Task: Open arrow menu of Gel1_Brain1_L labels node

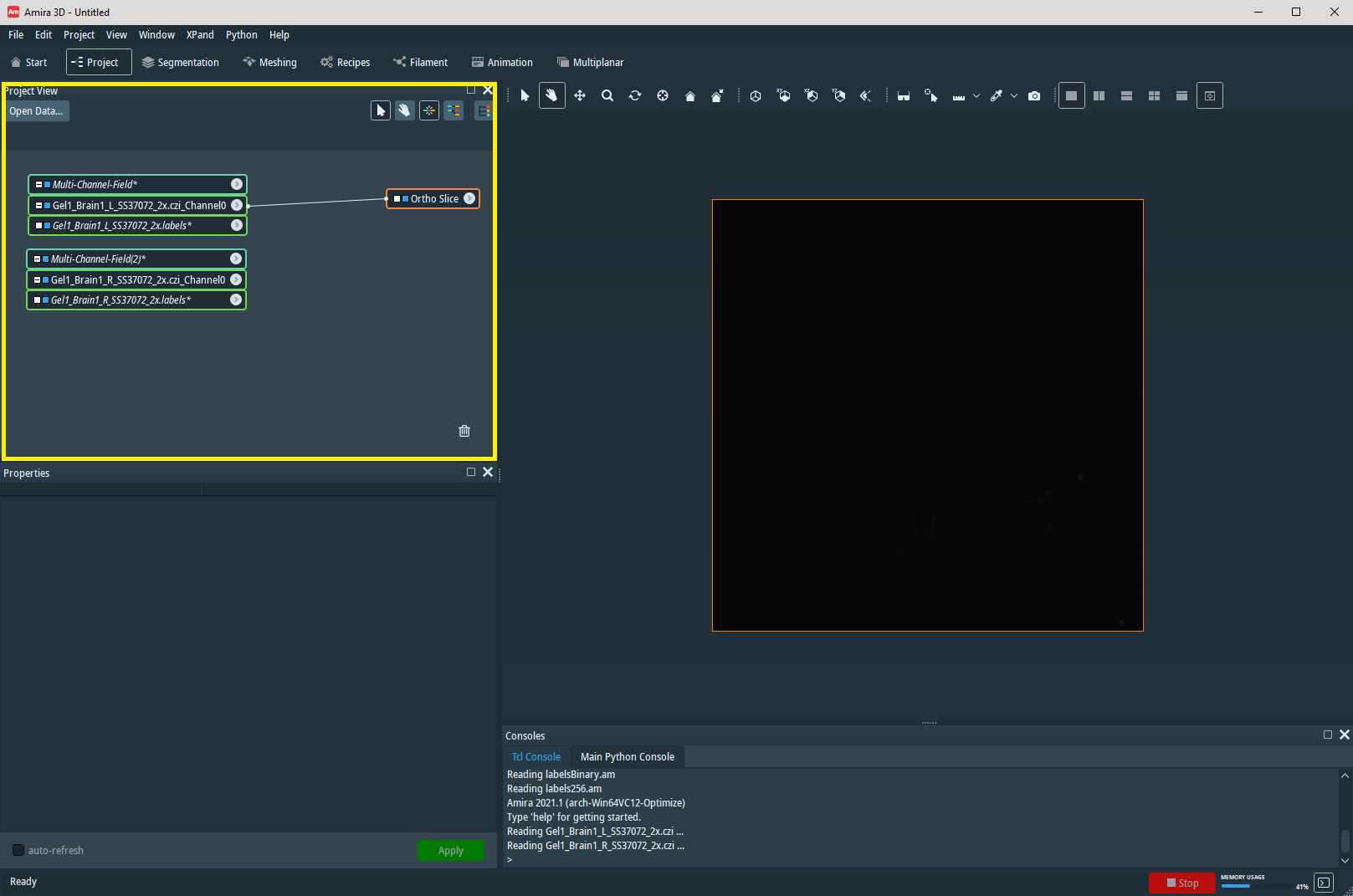Action: 237,225
